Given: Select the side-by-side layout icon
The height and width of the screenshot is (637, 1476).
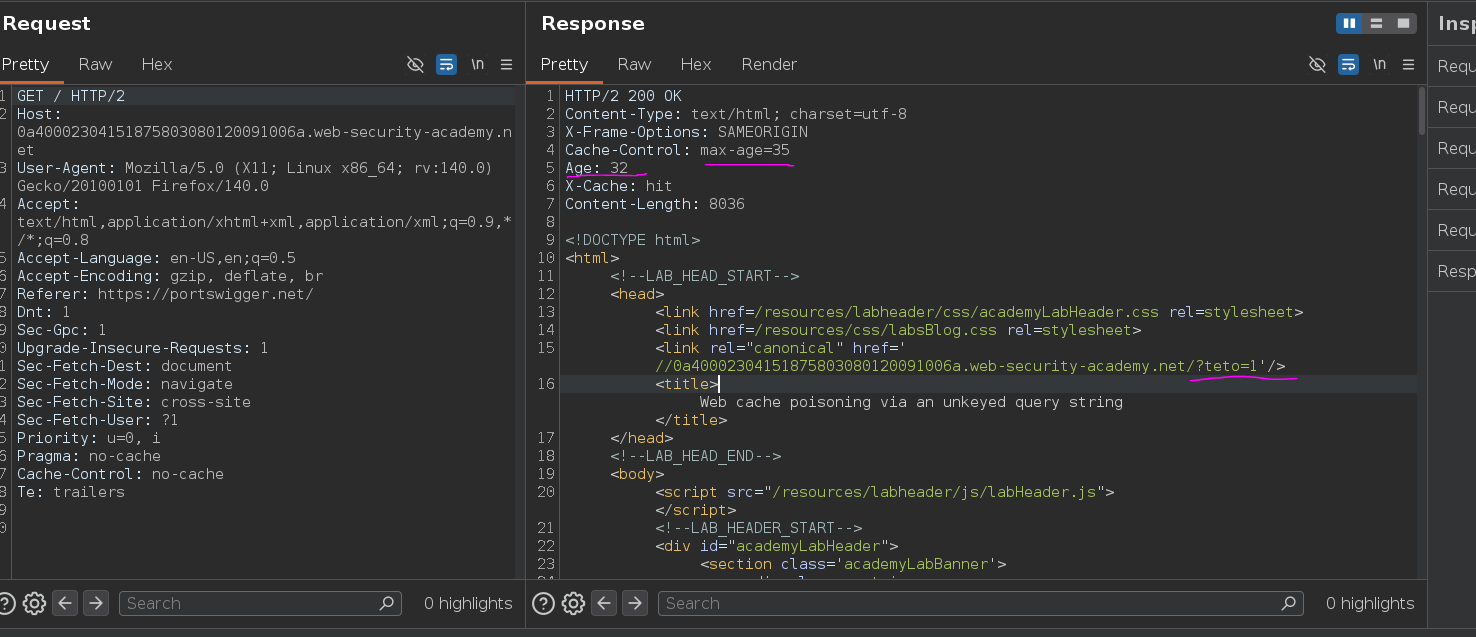Looking at the screenshot, I should tap(1350, 23).
